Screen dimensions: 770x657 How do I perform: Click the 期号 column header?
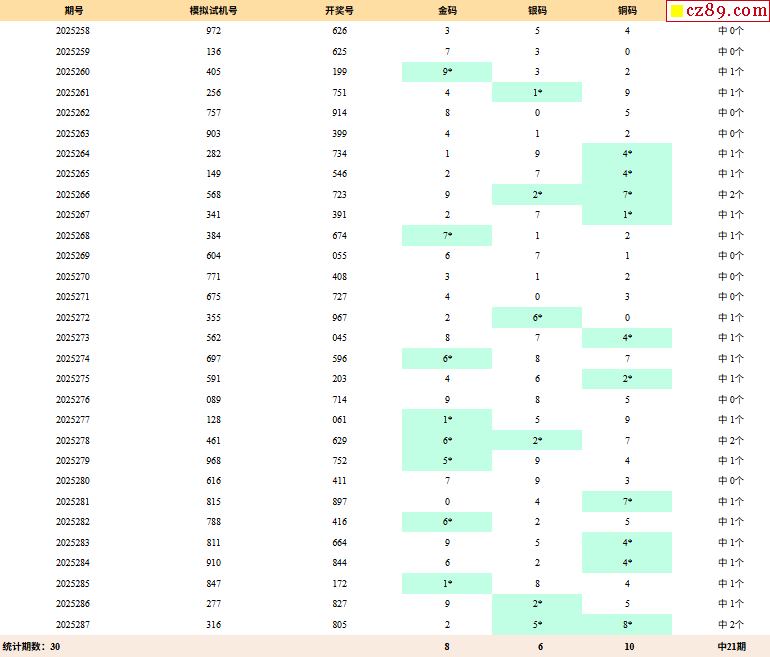73,10
